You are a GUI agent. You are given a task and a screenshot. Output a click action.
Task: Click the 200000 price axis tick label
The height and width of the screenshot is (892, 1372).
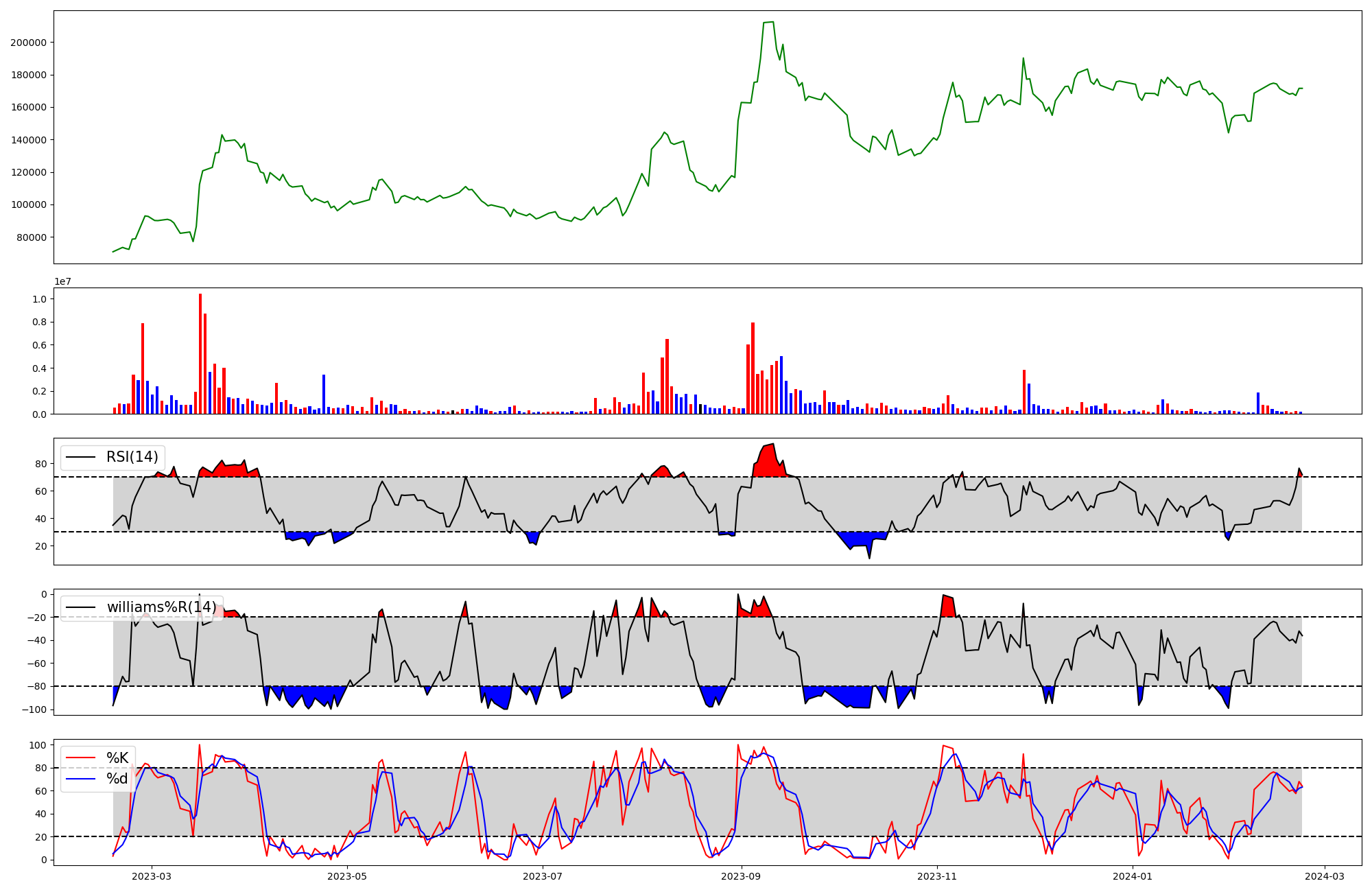(29, 43)
